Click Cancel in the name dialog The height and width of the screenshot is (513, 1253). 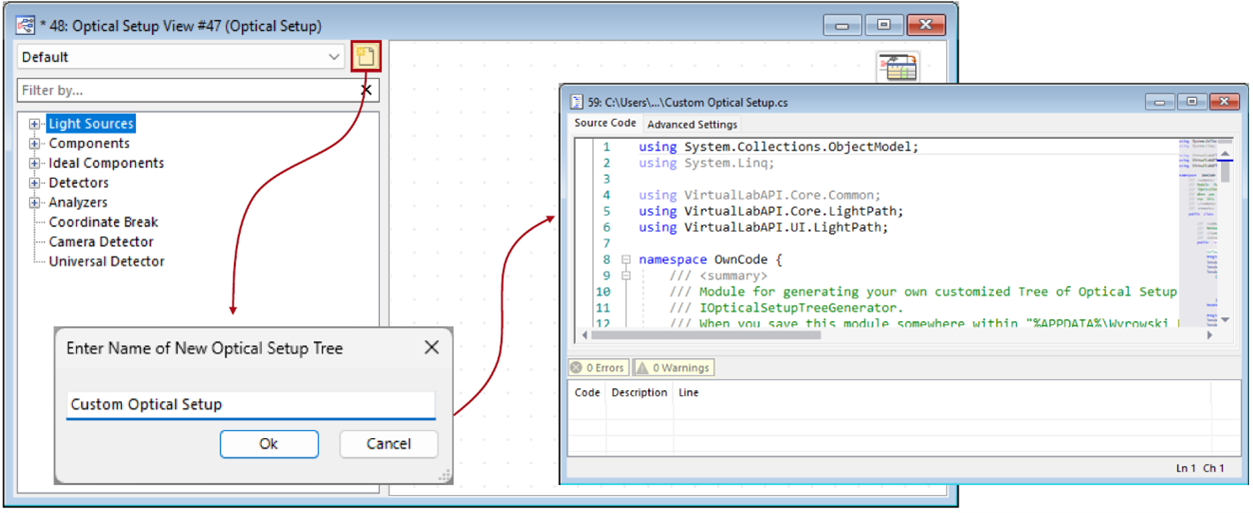pyautogui.click(x=389, y=444)
